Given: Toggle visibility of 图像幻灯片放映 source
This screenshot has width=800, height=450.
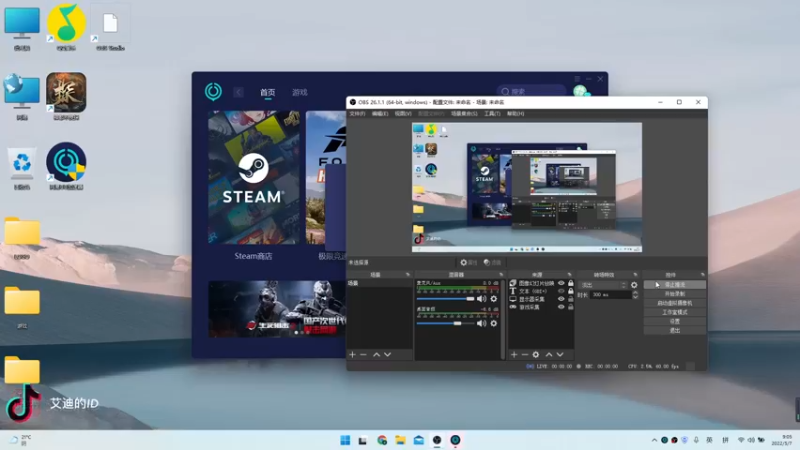Looking at the screenshot, I should pos(561,283).
